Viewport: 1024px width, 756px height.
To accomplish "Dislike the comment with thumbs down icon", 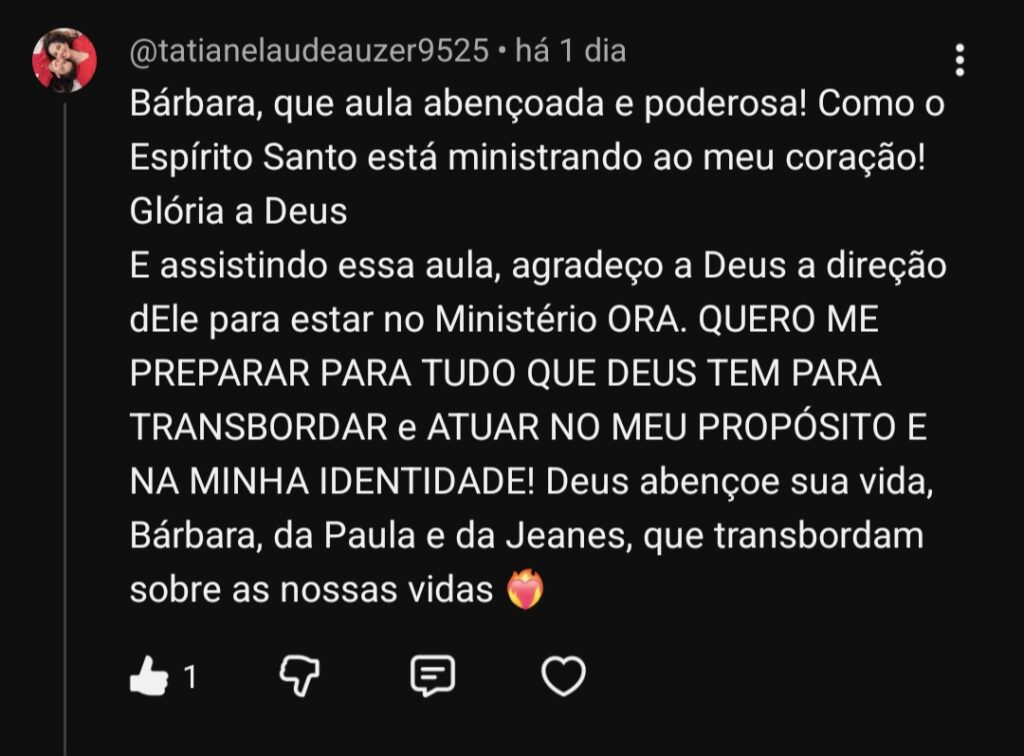I will pos(300,676).
